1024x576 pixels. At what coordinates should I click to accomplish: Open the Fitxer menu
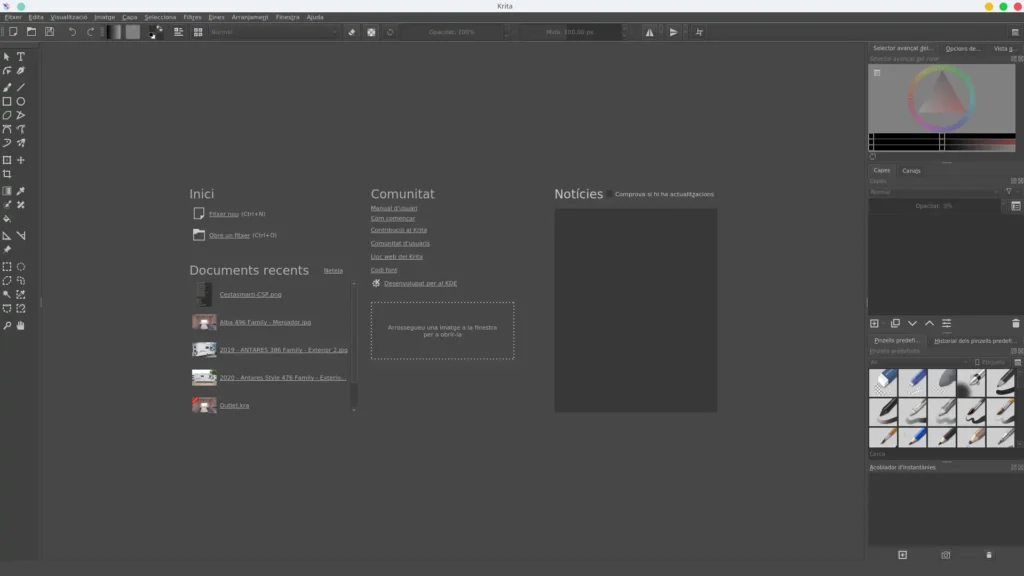(x=12, y=17)
